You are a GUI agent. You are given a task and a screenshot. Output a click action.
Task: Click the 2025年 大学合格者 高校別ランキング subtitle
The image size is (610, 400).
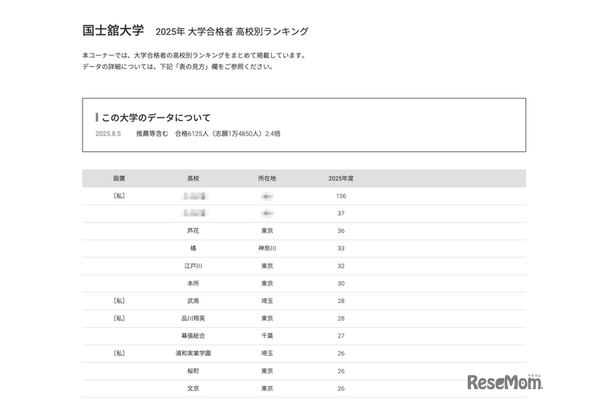coord(232,32)
